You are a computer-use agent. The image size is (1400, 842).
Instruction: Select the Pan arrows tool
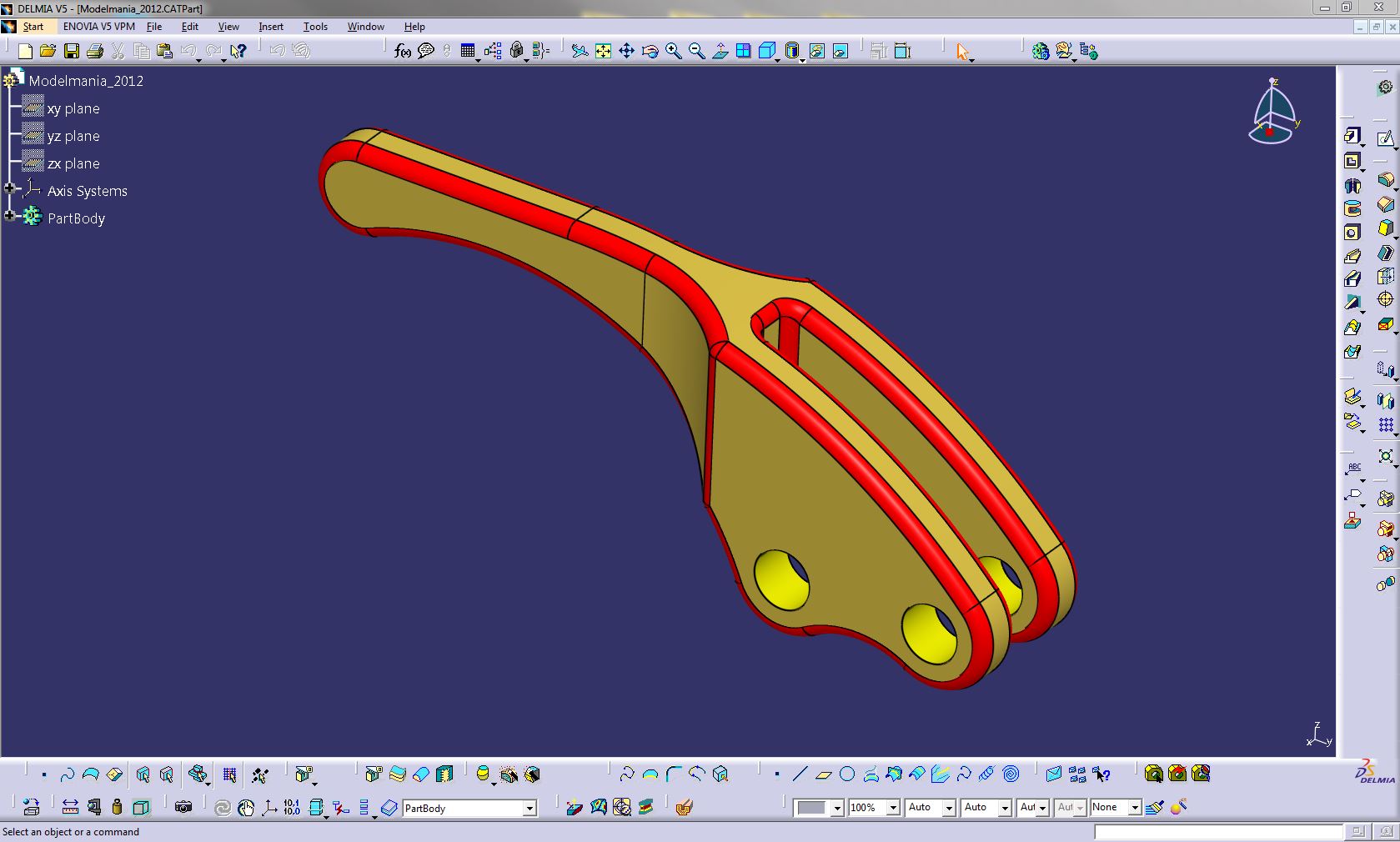(626, 52)
